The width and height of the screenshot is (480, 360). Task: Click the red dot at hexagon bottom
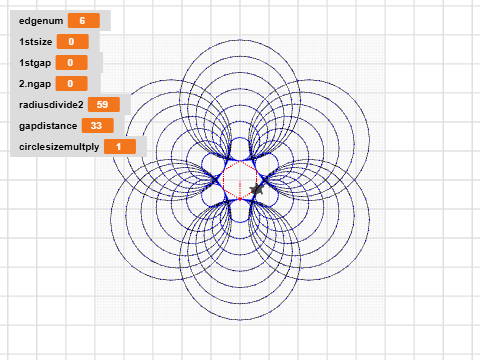point(240,199)
